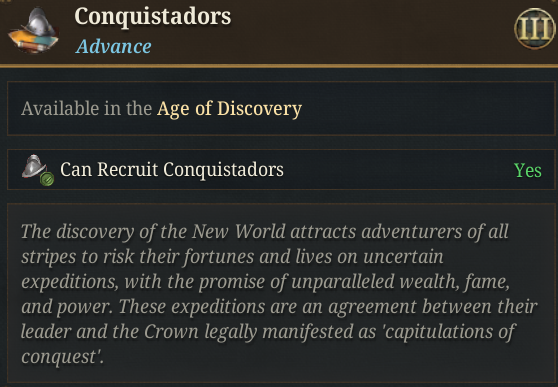Click the empty space in the Can Recruit row
Viewport: 558px width, 387px height.
399,170
